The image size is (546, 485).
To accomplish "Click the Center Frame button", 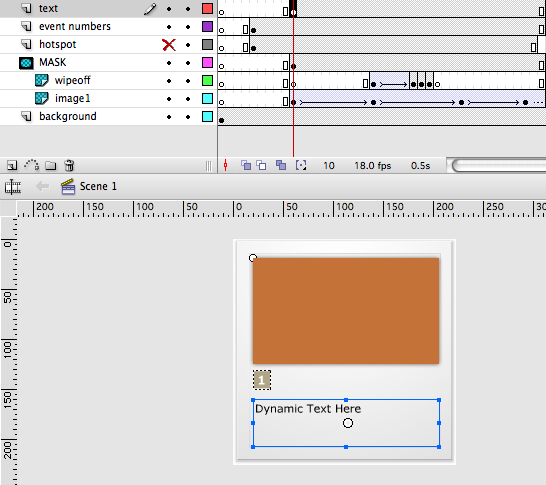I will click(226, 165).
